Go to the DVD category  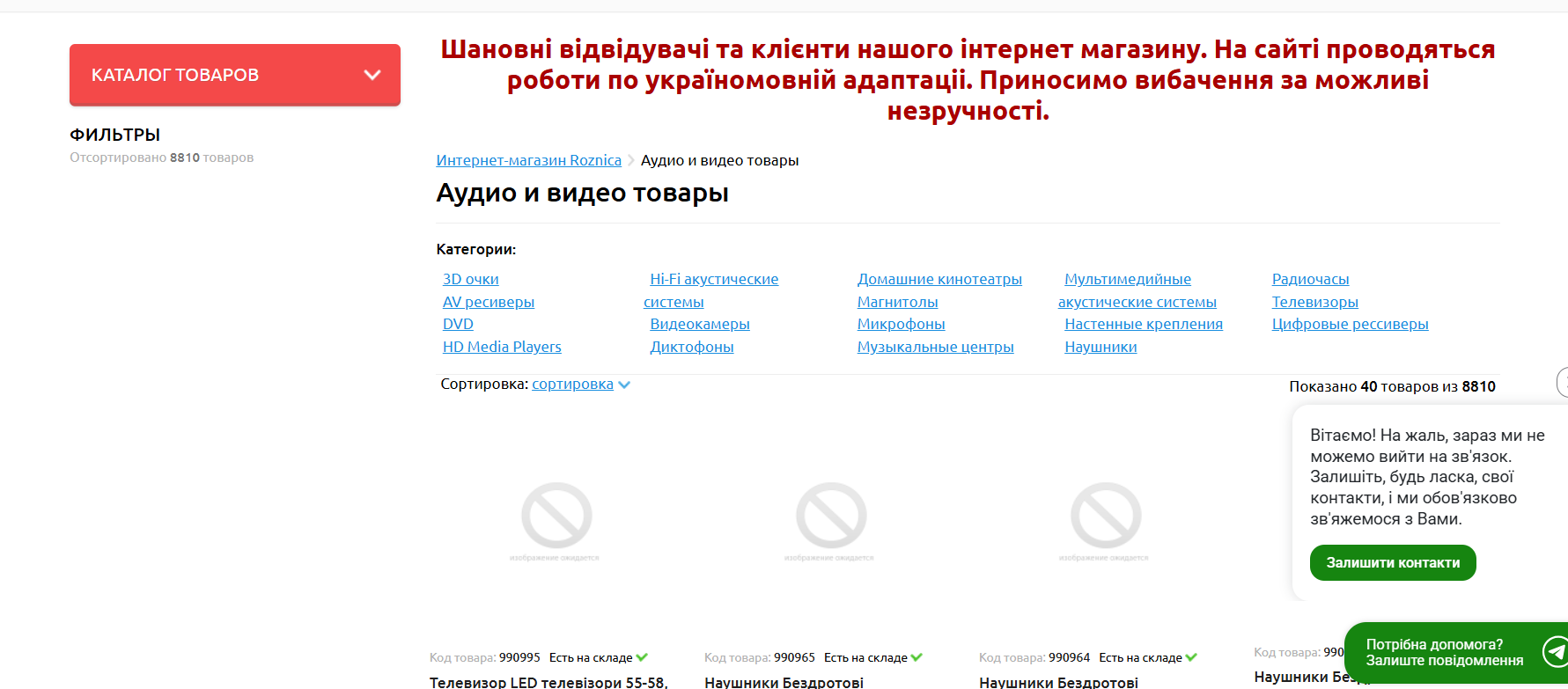pos(458,324)
